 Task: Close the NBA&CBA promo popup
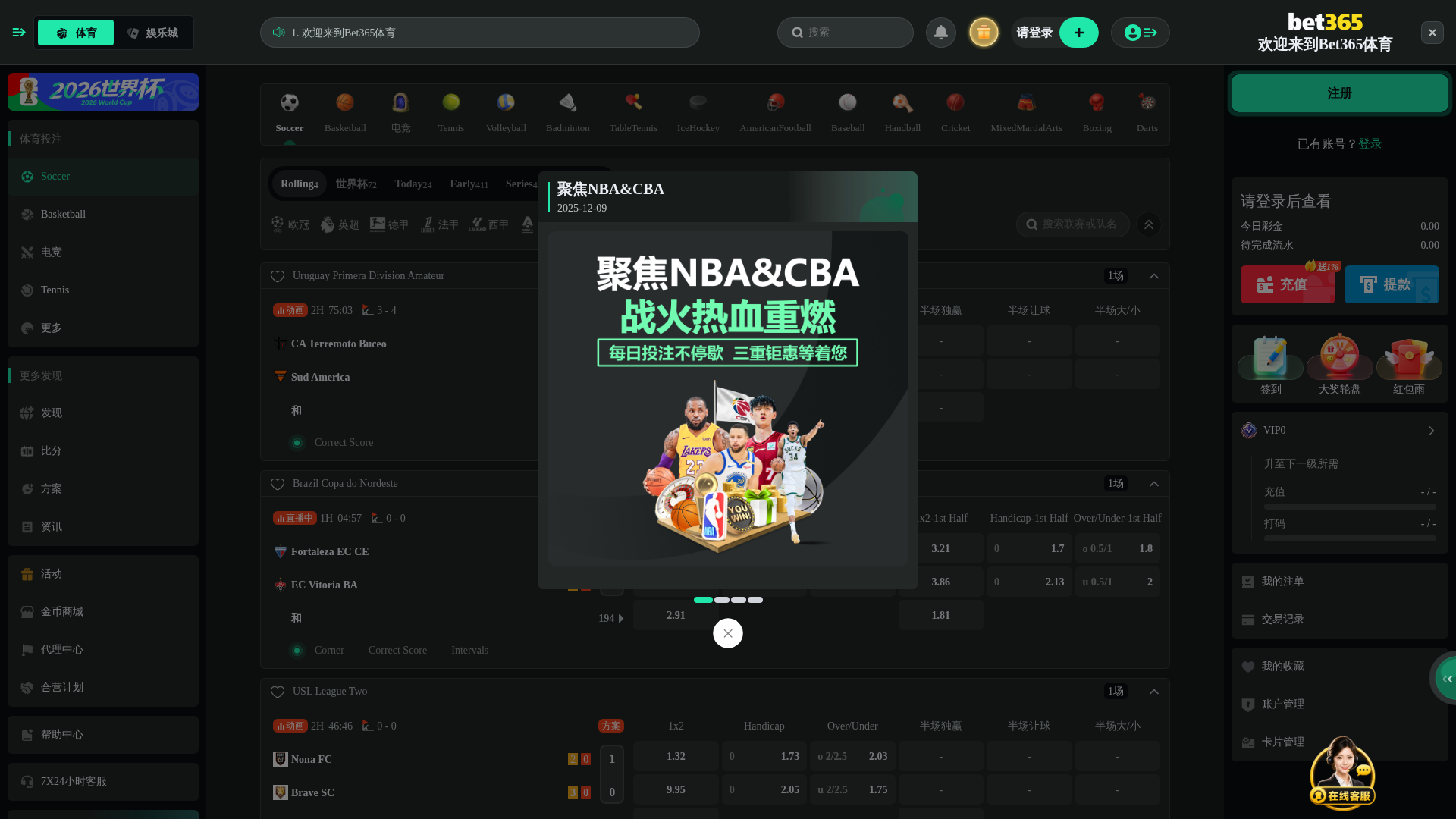tap(728, 633)
